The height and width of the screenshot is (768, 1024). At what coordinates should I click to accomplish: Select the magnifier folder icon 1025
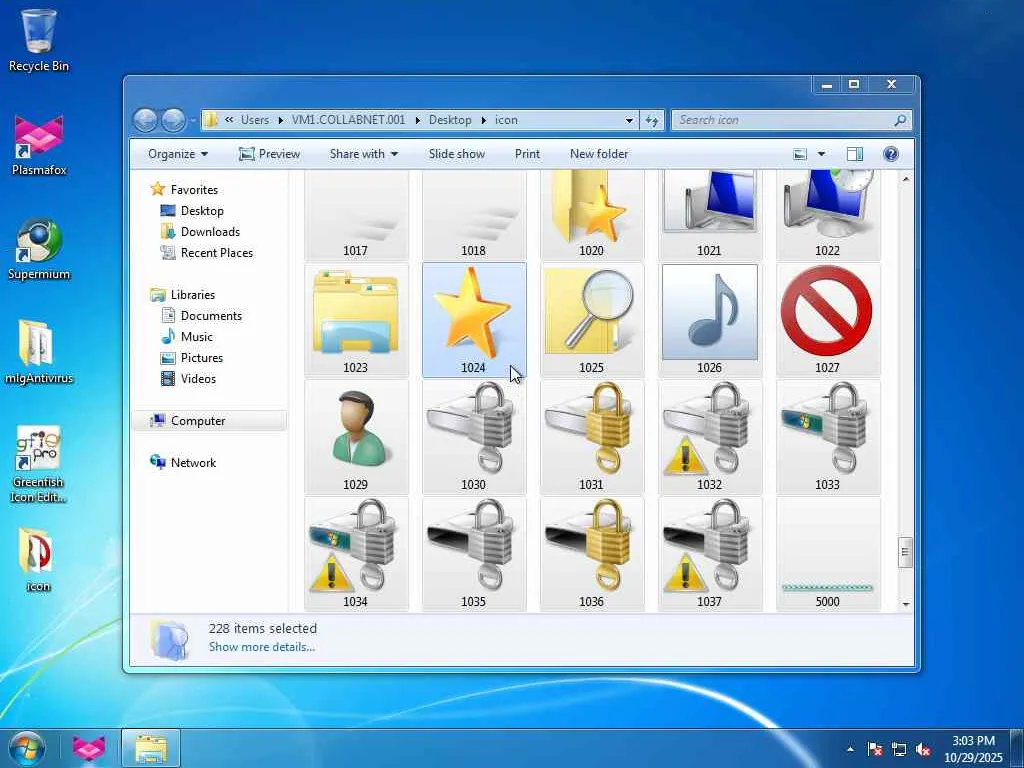pyautogui.click(x=592, y=320)
